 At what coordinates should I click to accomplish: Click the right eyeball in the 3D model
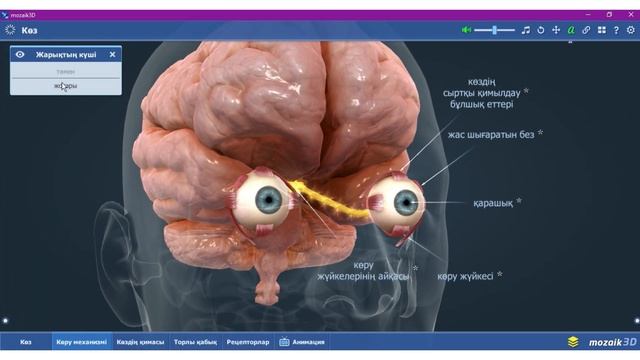pos(397,203)
